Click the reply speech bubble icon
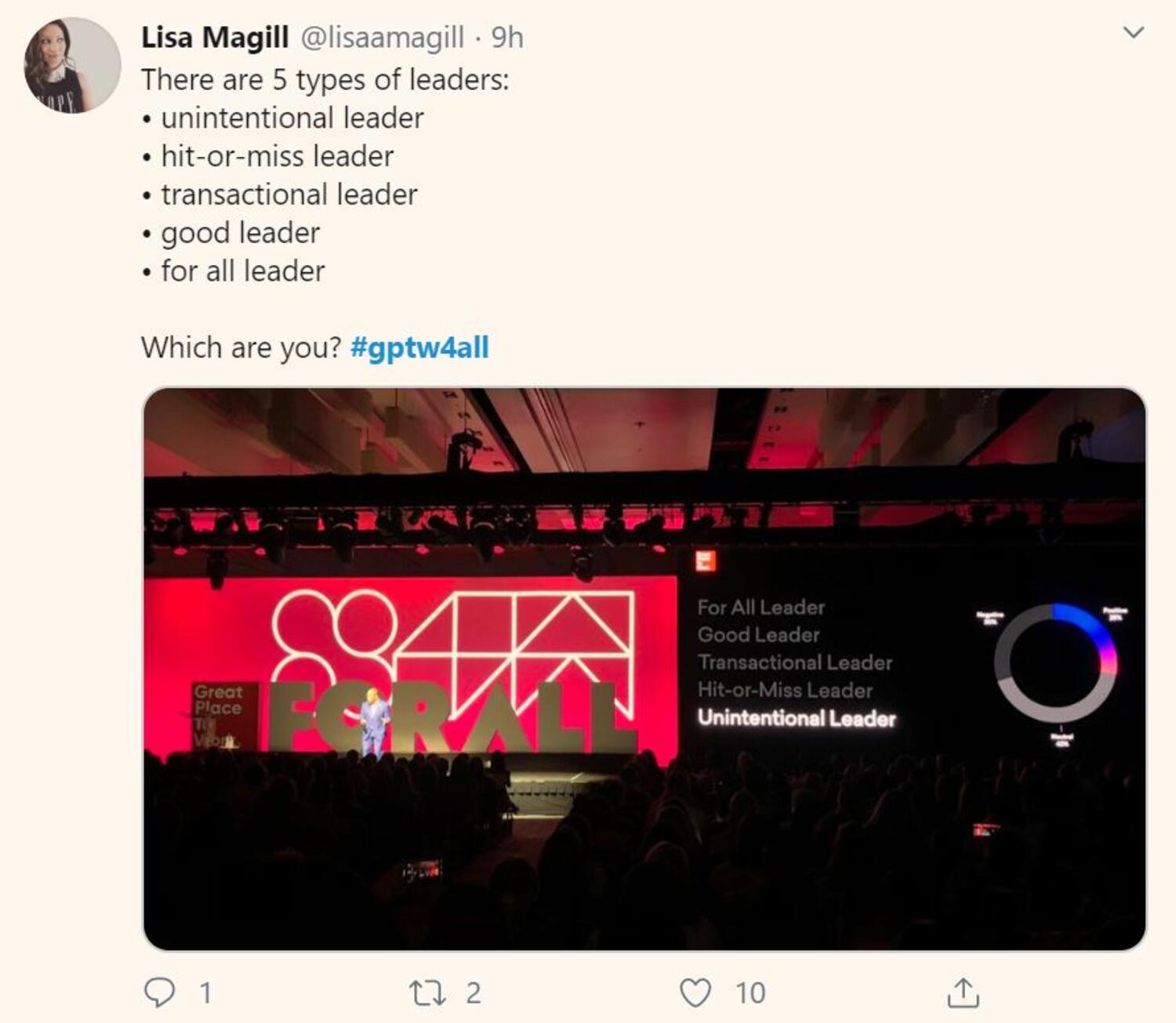 [159, 992]
